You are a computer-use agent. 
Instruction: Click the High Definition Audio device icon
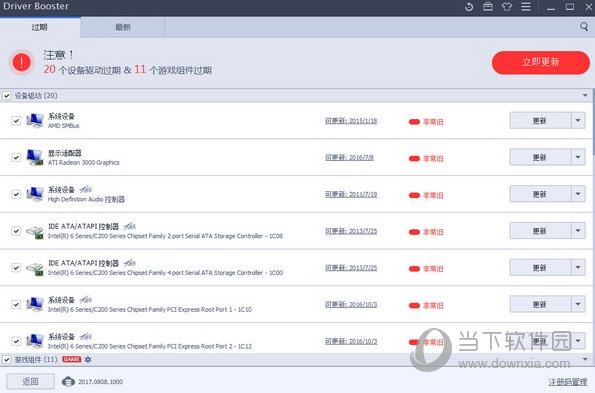pos(35,194)
